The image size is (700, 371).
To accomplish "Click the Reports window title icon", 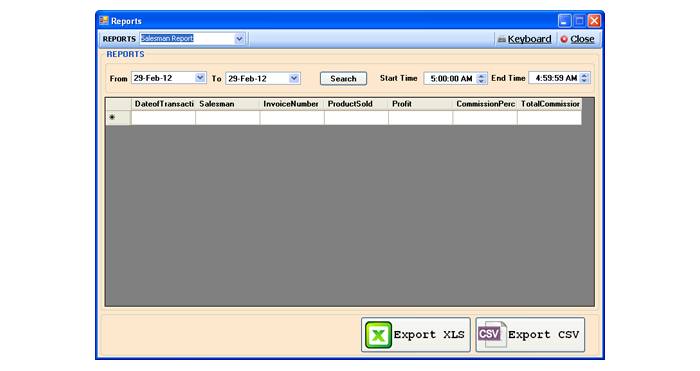I will pos(104,21).
